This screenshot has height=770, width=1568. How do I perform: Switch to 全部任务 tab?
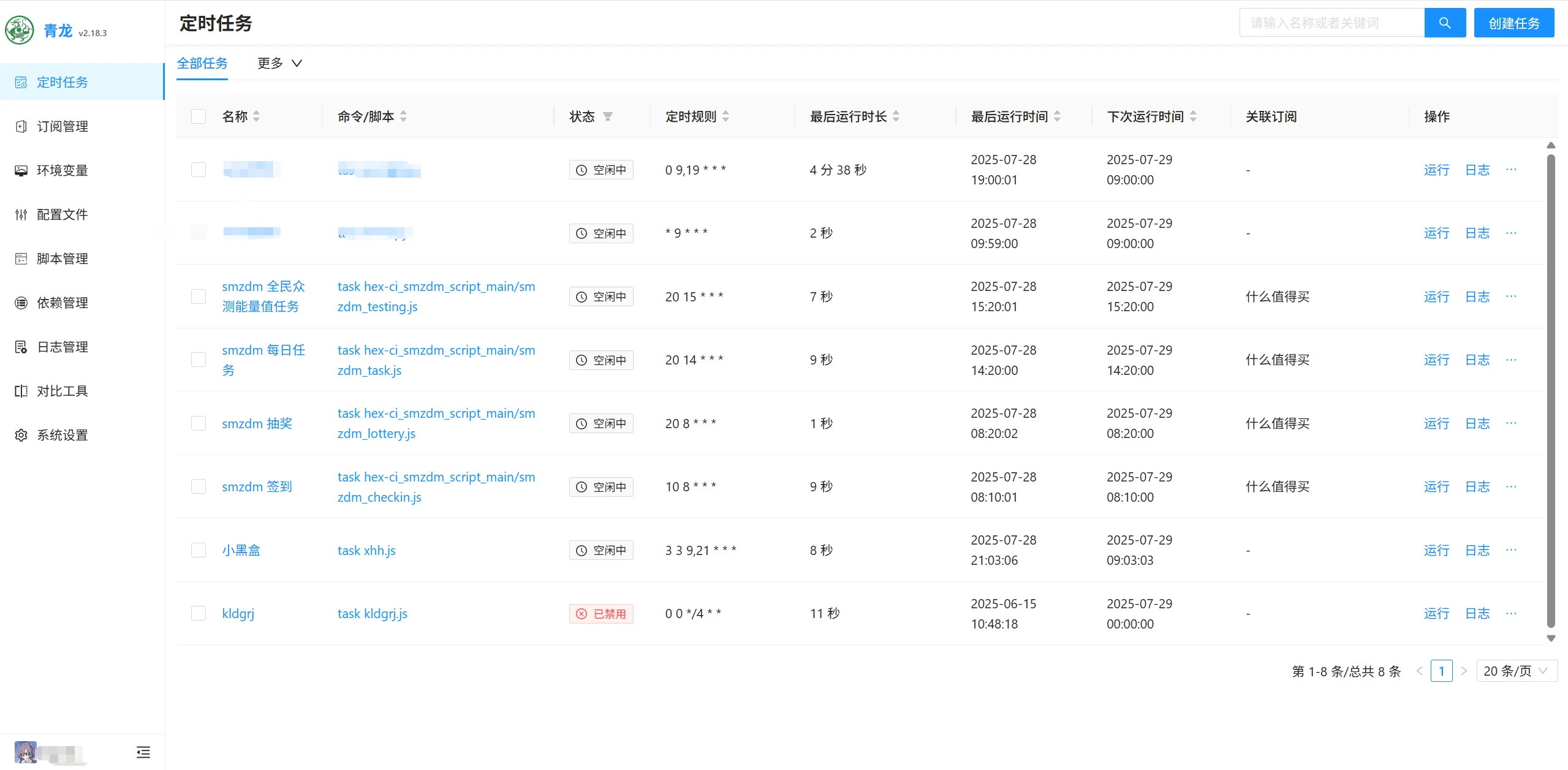point(202,63)
